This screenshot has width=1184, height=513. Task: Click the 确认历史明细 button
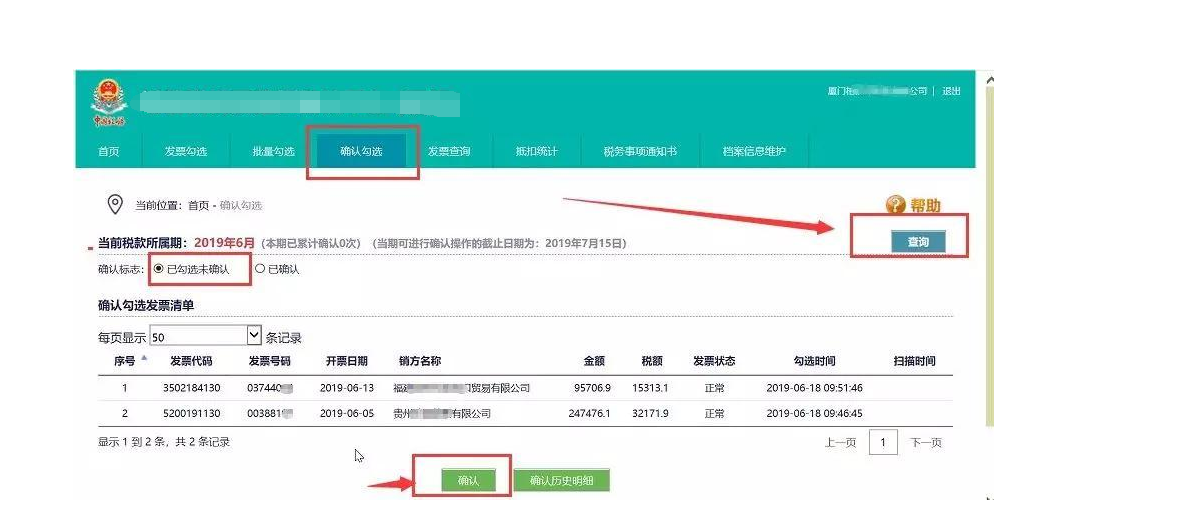561,481
